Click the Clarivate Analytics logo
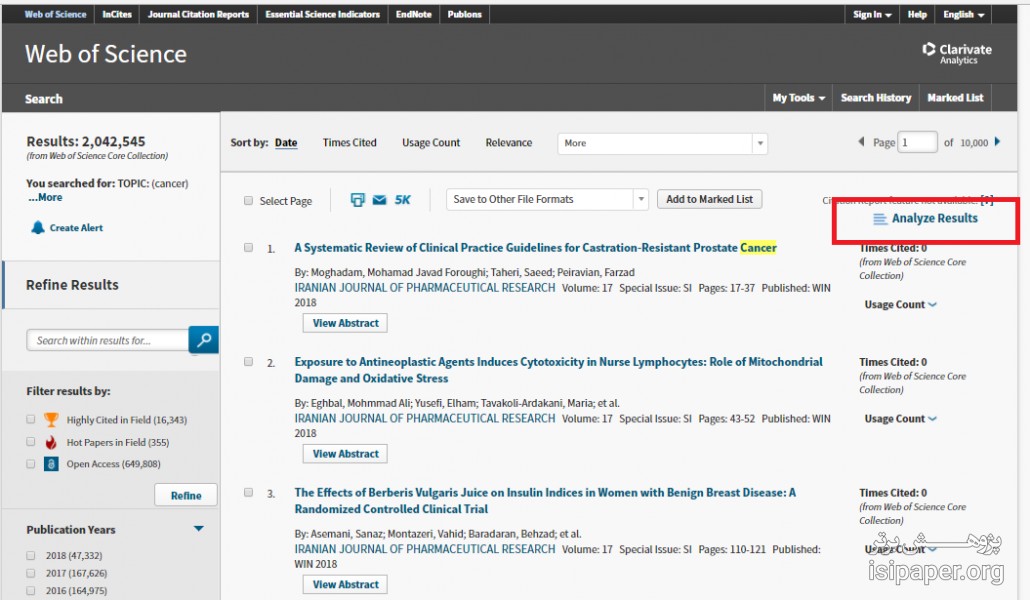The image size is (1030, 600). 957,53
